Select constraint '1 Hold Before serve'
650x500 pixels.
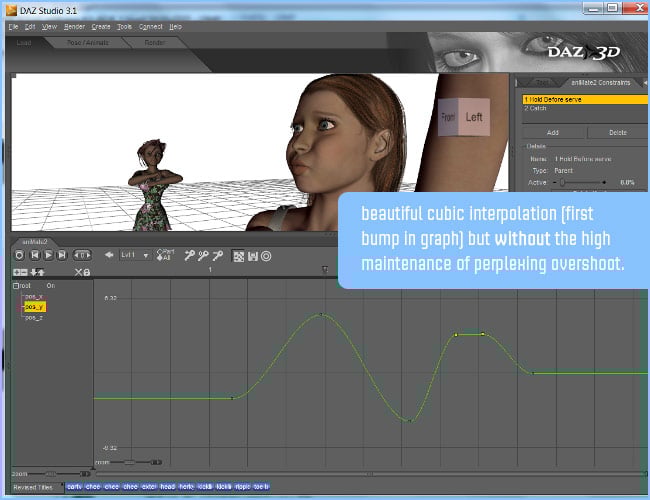coord(585,100)
